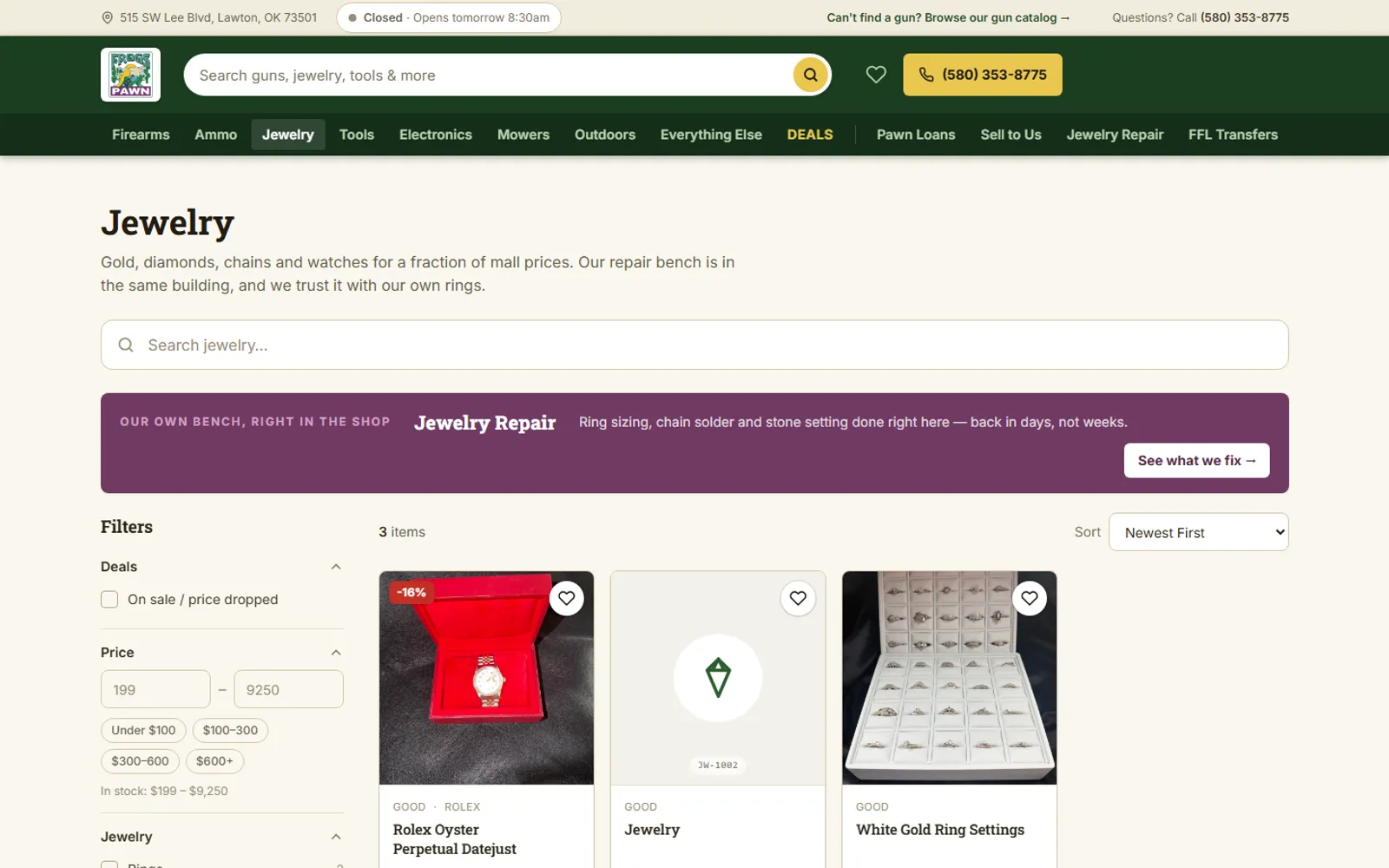This screenshot has height=868, width=1389.
Task: Apply the Under $100 price filter
Action: [143, 730]
